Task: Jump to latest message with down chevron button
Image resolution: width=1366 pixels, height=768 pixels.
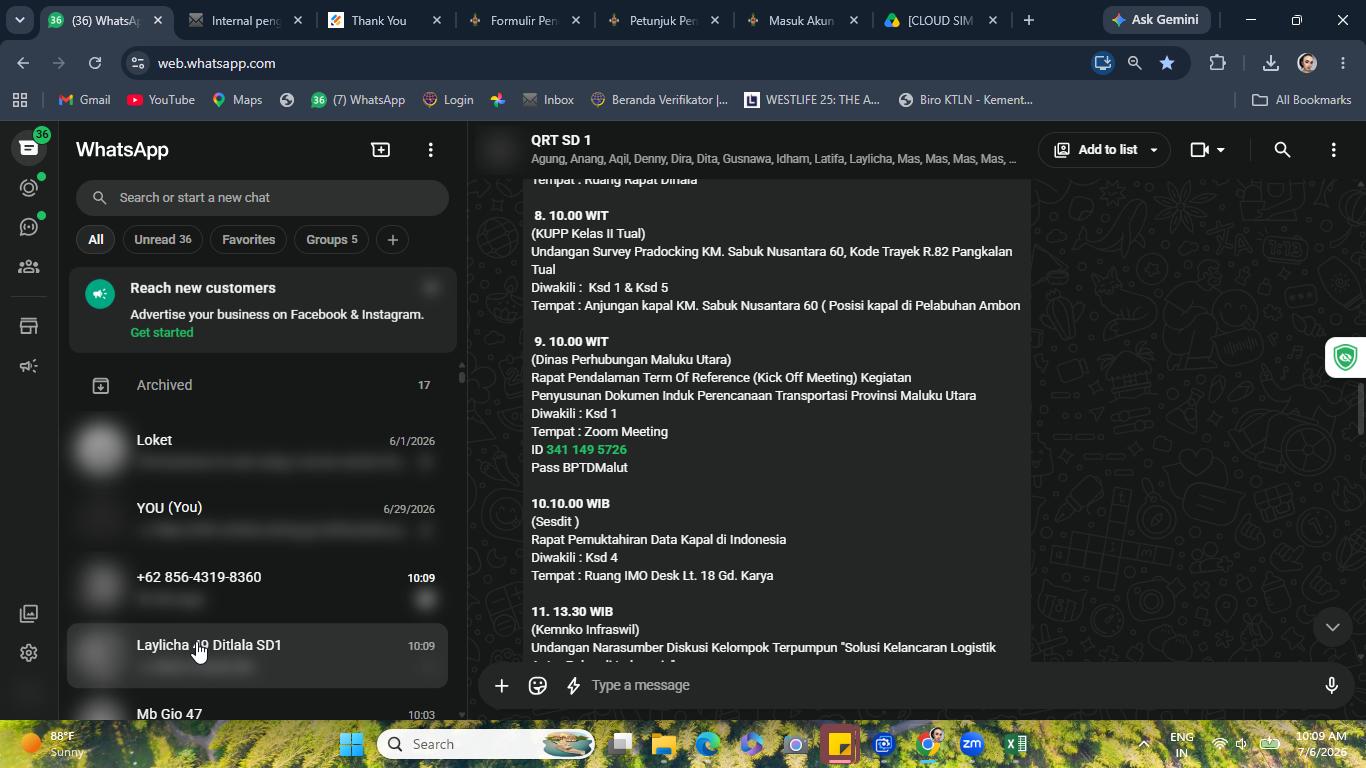Action: tap(1332, 627)
